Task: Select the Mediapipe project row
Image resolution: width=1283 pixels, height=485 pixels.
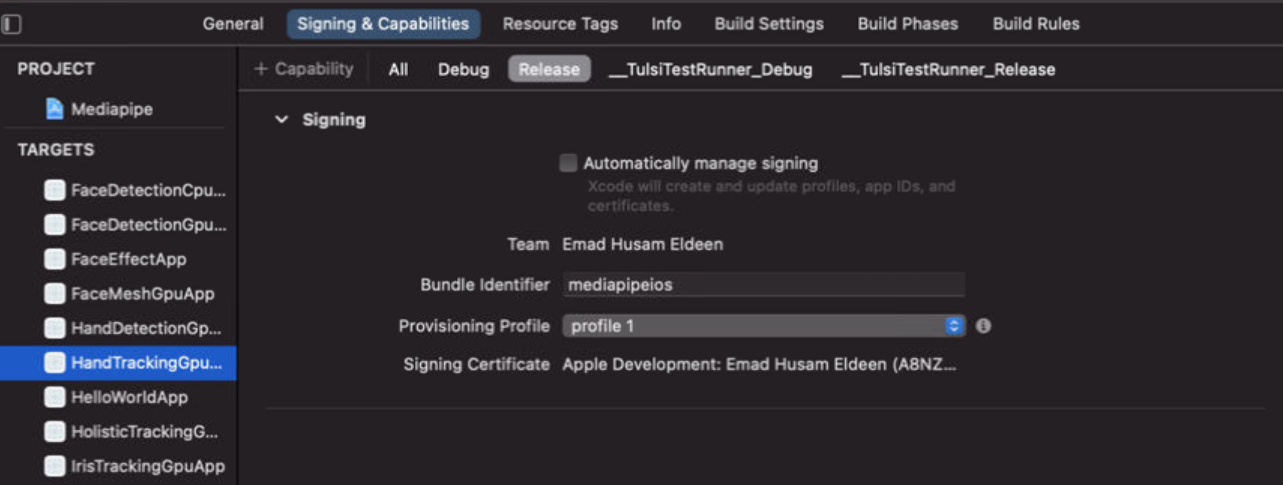Action: 118,110
